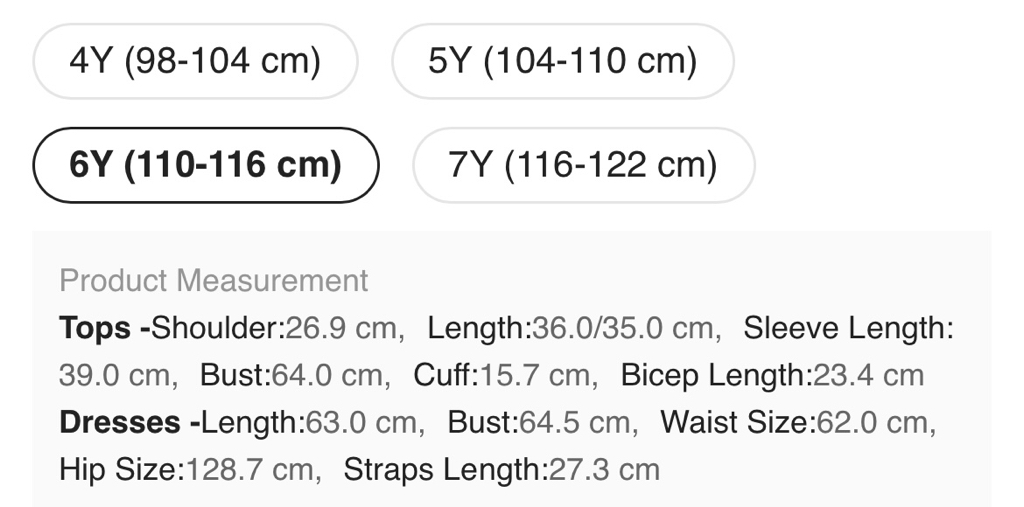Click the bold Tops label
The width and height of the screenshot is (1024, 507).
[95, 328]
